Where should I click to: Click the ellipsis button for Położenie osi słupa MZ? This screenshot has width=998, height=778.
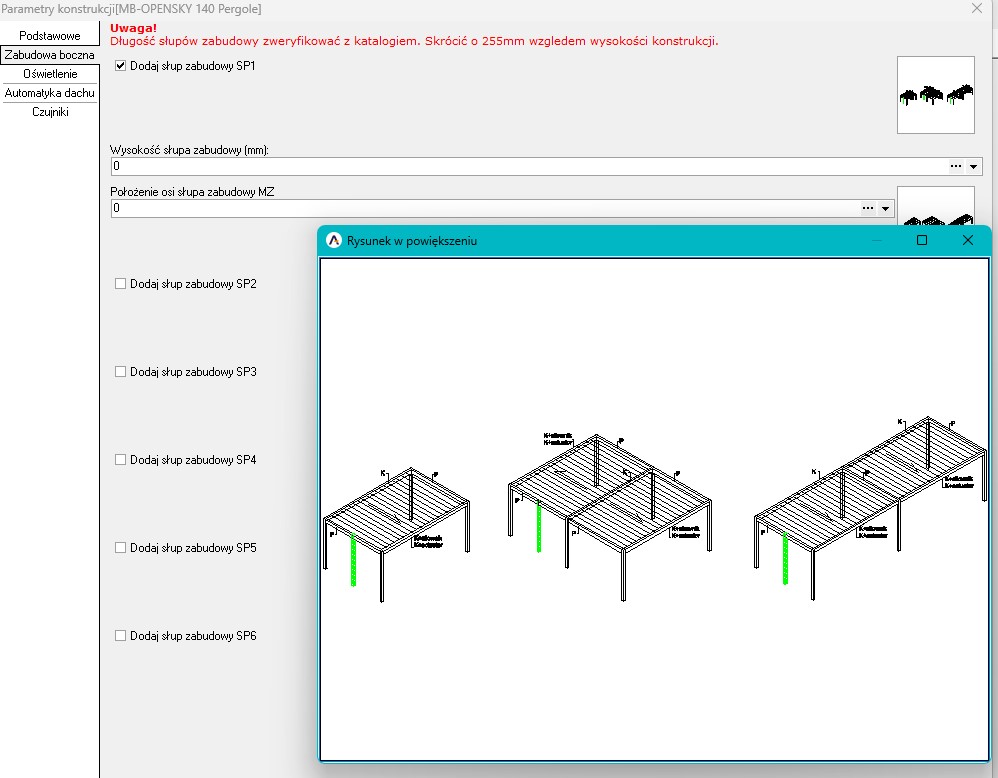point(867,208)
